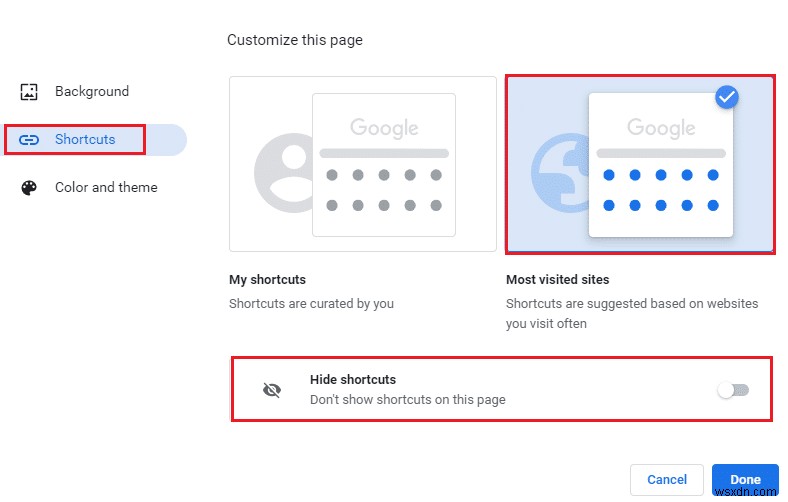Click the blue checkmark badge on Most visited
Screen dimensions: 788x502
pos(727,97)
